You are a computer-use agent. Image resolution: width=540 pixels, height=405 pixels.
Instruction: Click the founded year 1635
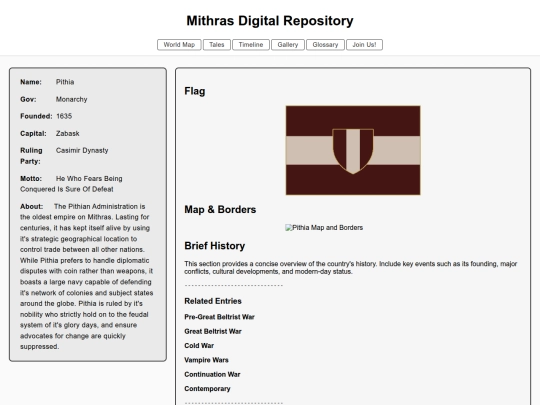pos(64,116)
